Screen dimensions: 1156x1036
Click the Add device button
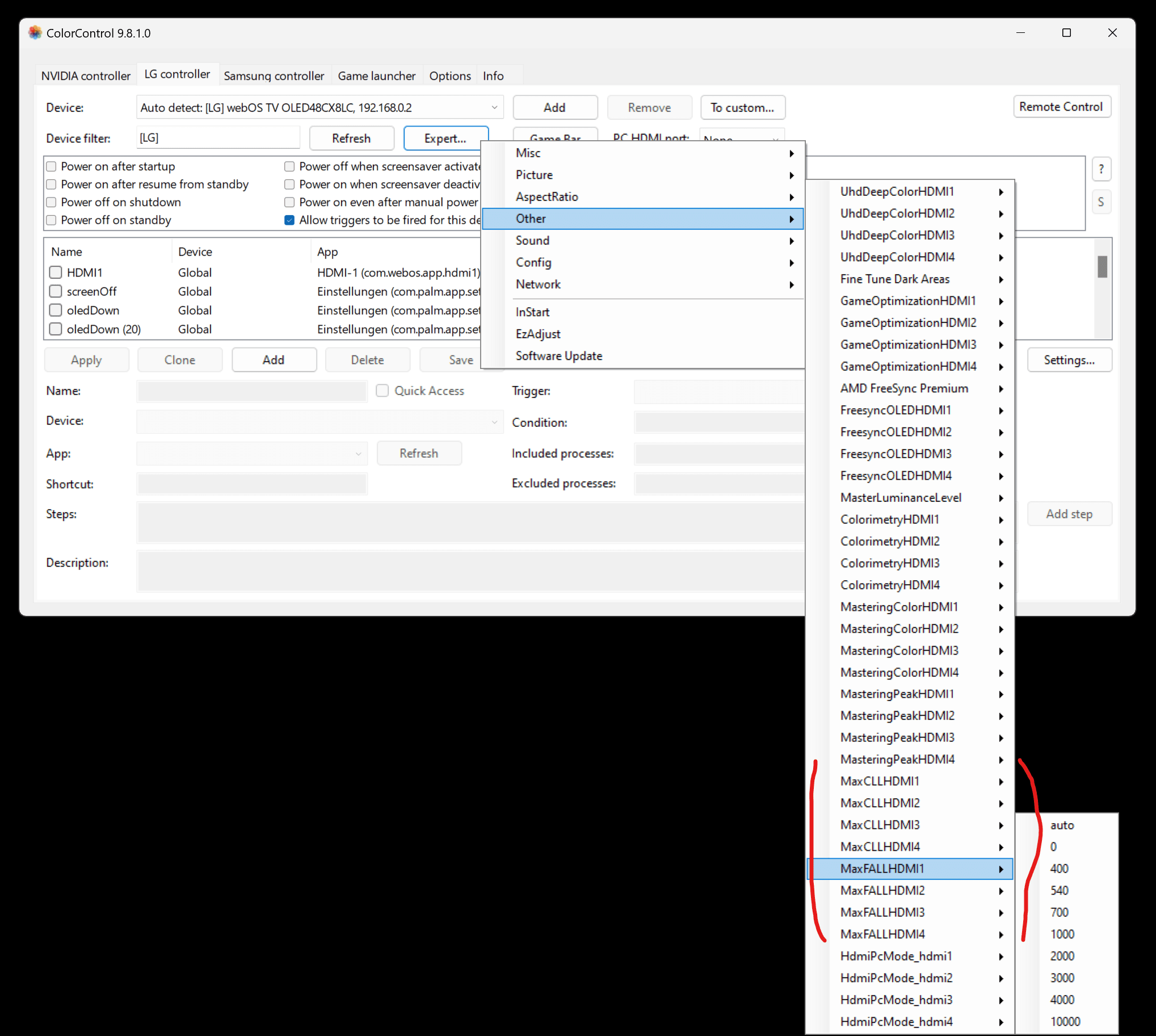pos(555,108)
